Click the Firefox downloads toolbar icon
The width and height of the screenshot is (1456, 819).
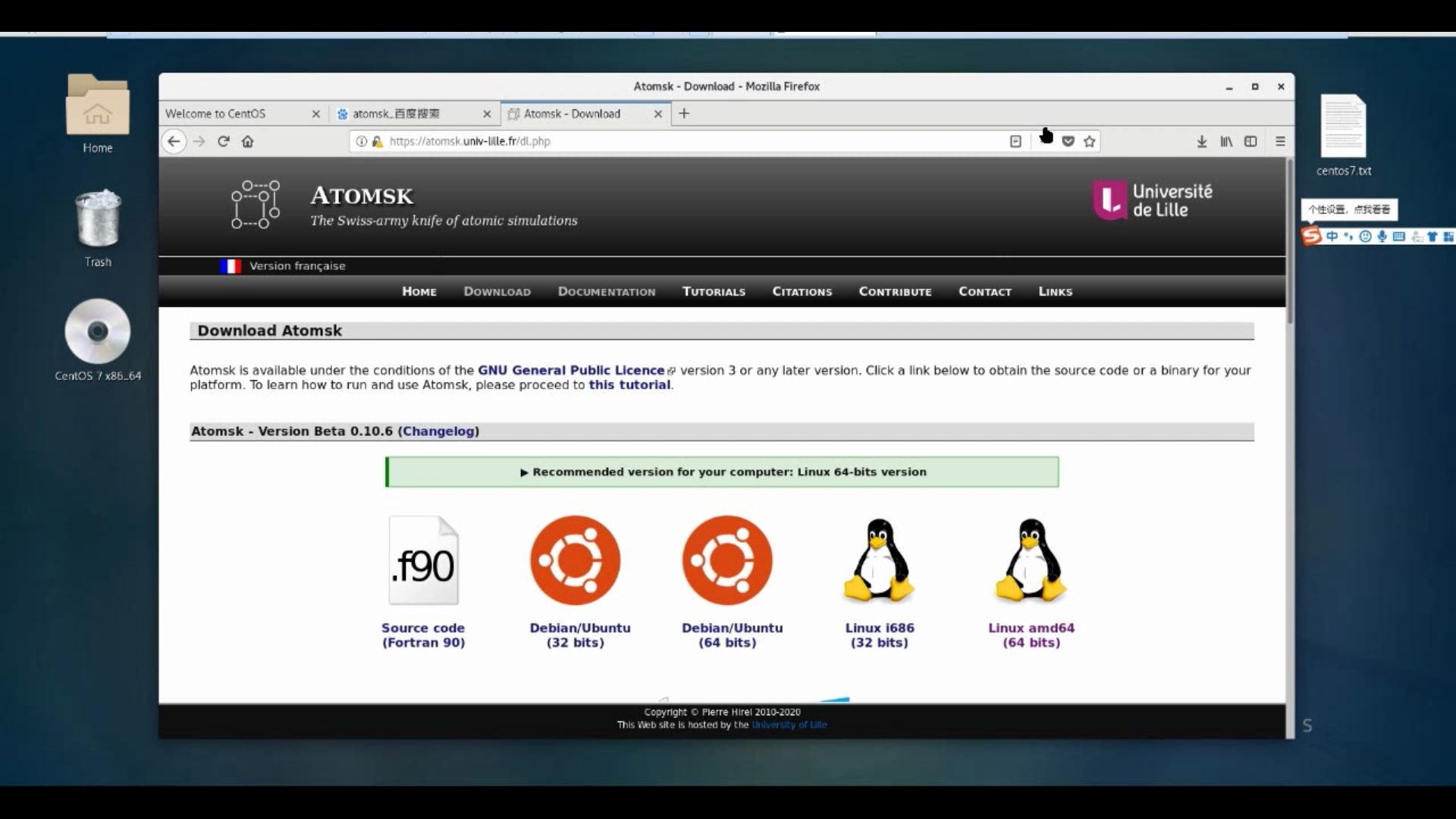coord(1201,141)
